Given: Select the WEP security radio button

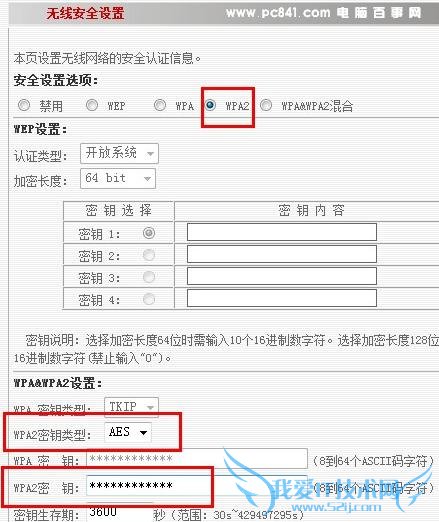Looking at the screenshot, I should pos(92,105).
